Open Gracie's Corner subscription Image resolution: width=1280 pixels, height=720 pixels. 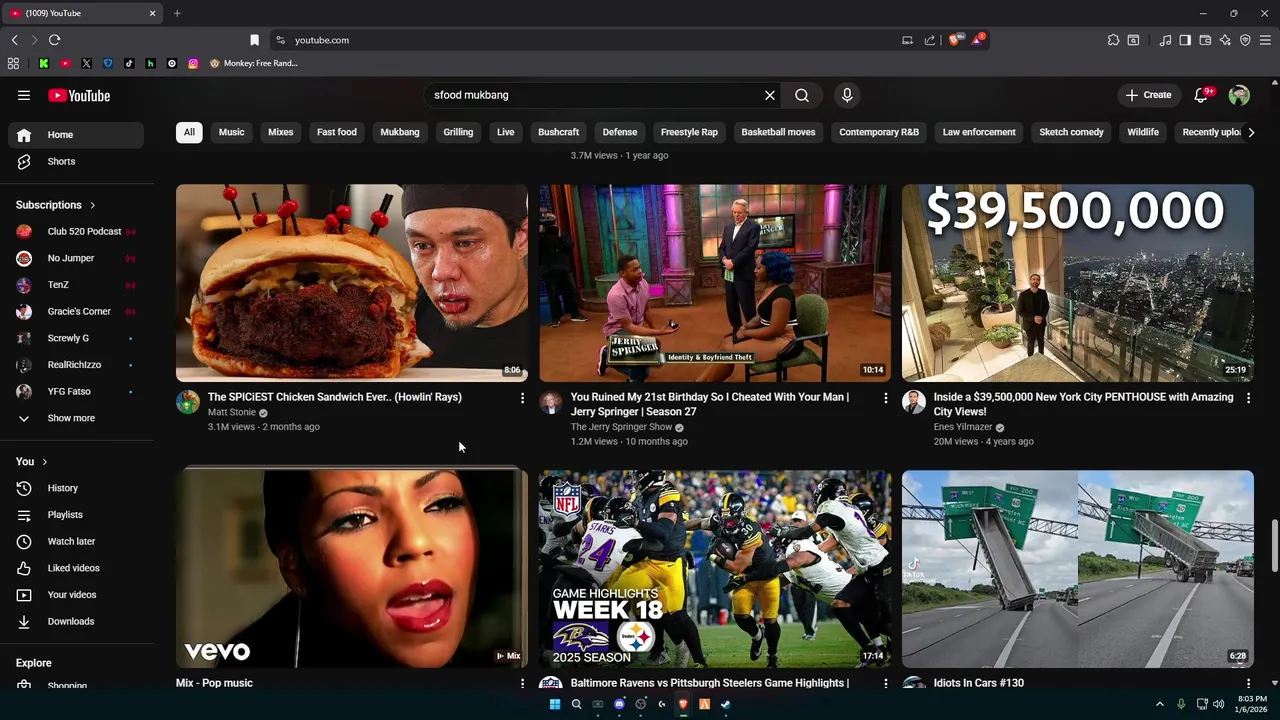click(76, 311)
